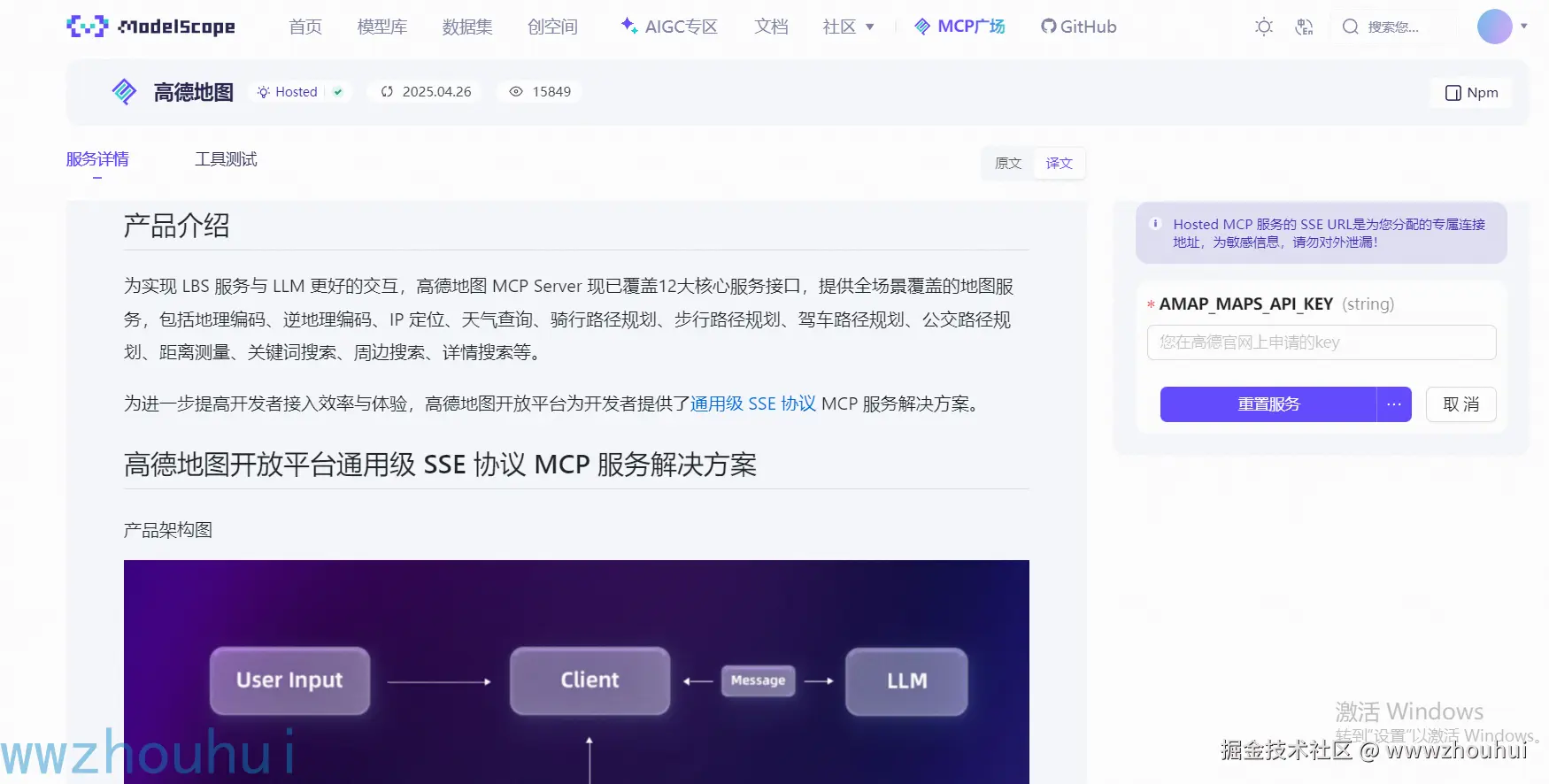Click the info icon in SSE notice
This screenshot has width=1549, height=784.
[x=1155, y=224]
